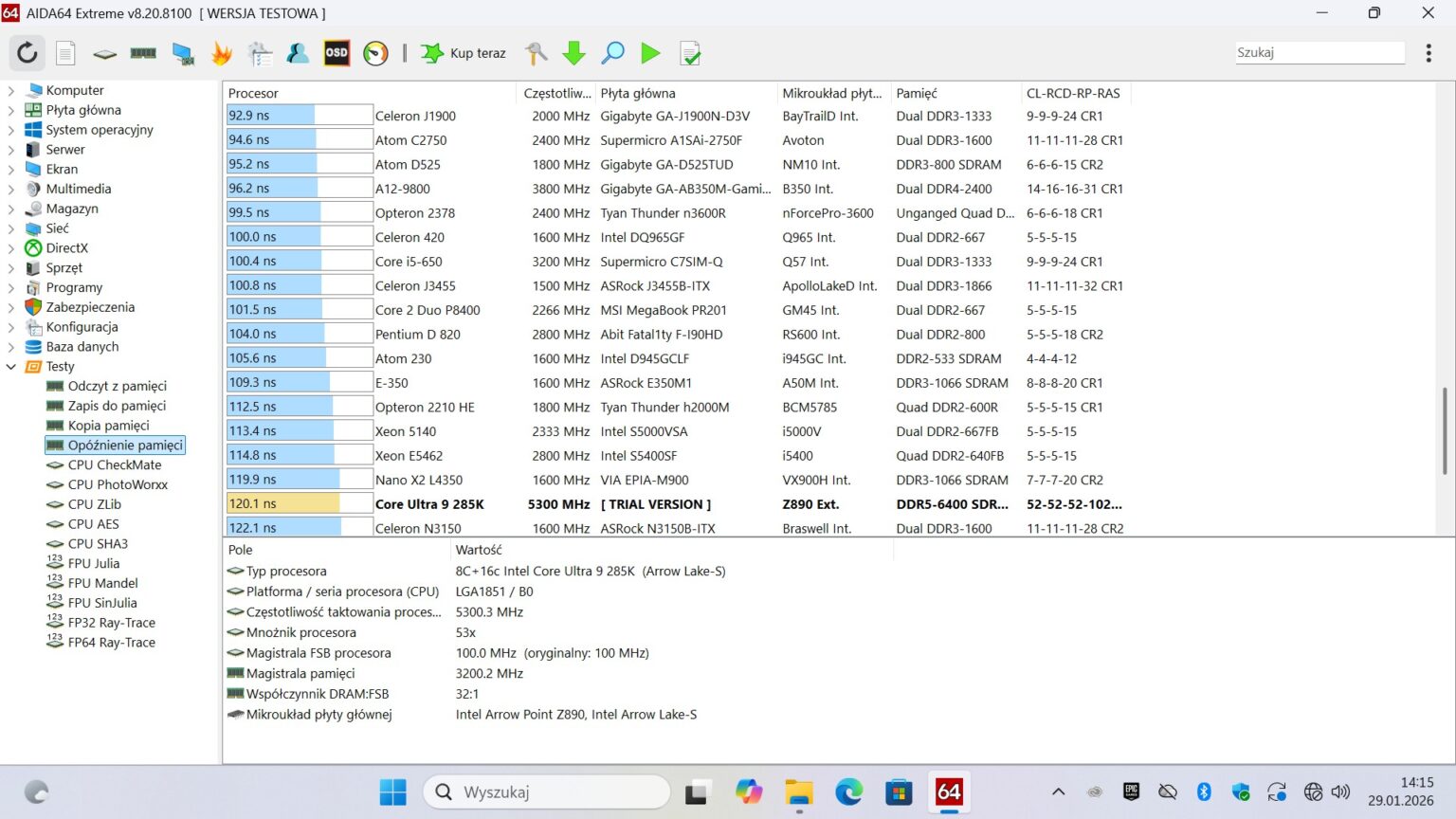
Task: Open the Report page icon
Action: click(x=65, y=53)
